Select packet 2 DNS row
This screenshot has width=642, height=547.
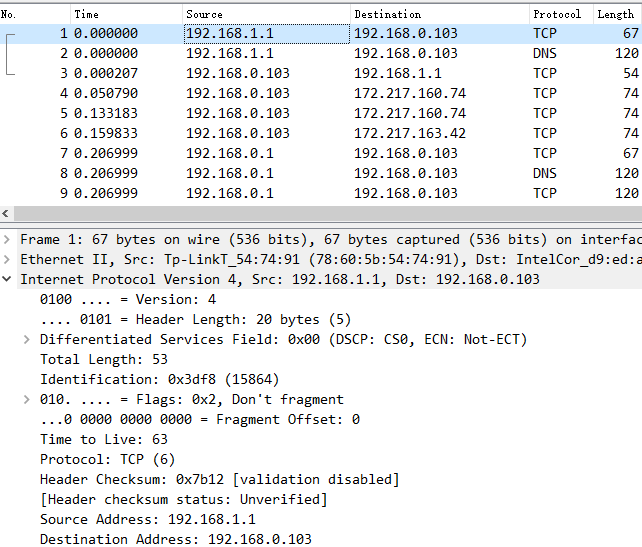[x=321, y=54]
